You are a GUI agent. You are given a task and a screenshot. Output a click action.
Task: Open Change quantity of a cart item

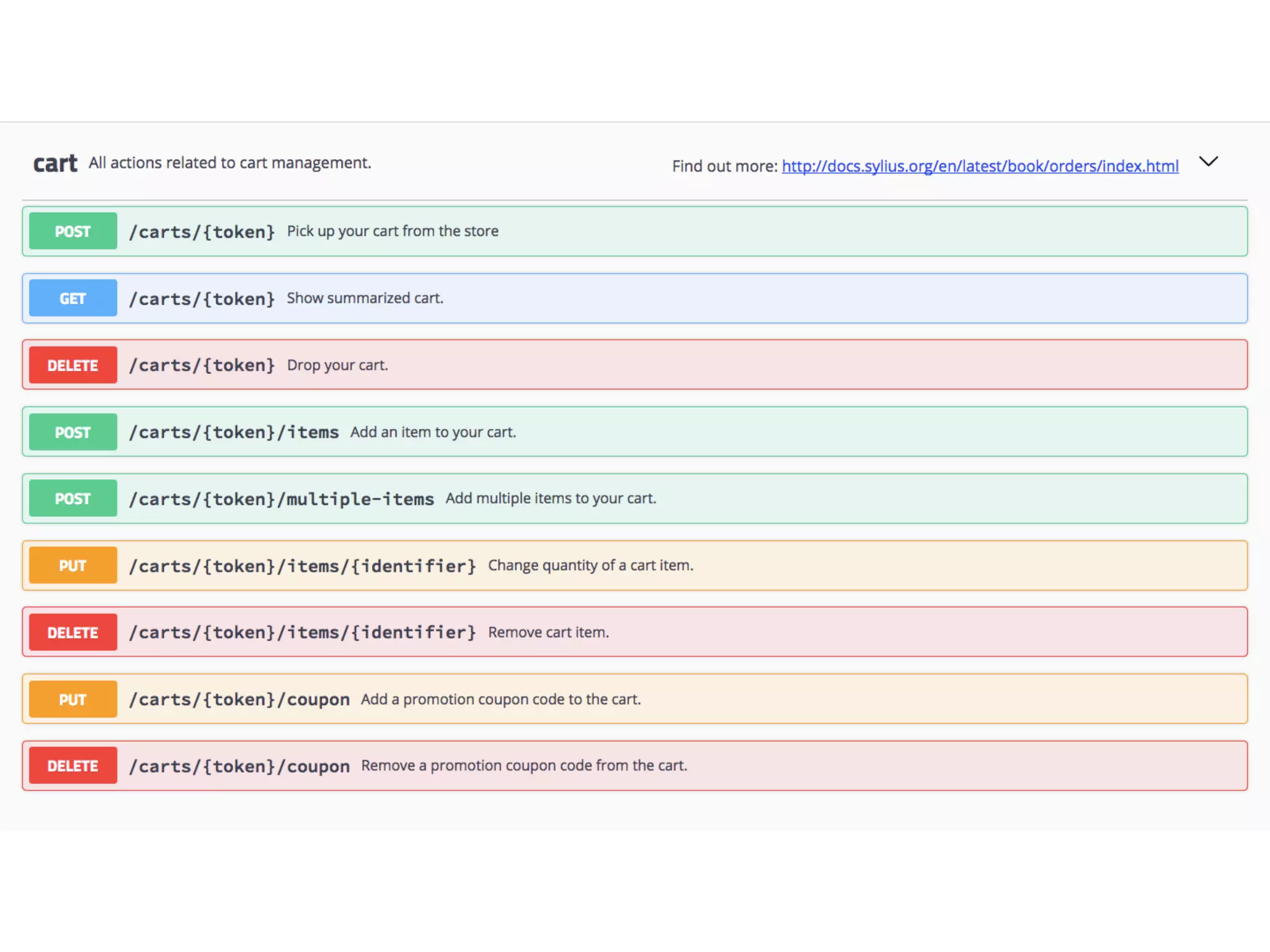coord(590,566)
